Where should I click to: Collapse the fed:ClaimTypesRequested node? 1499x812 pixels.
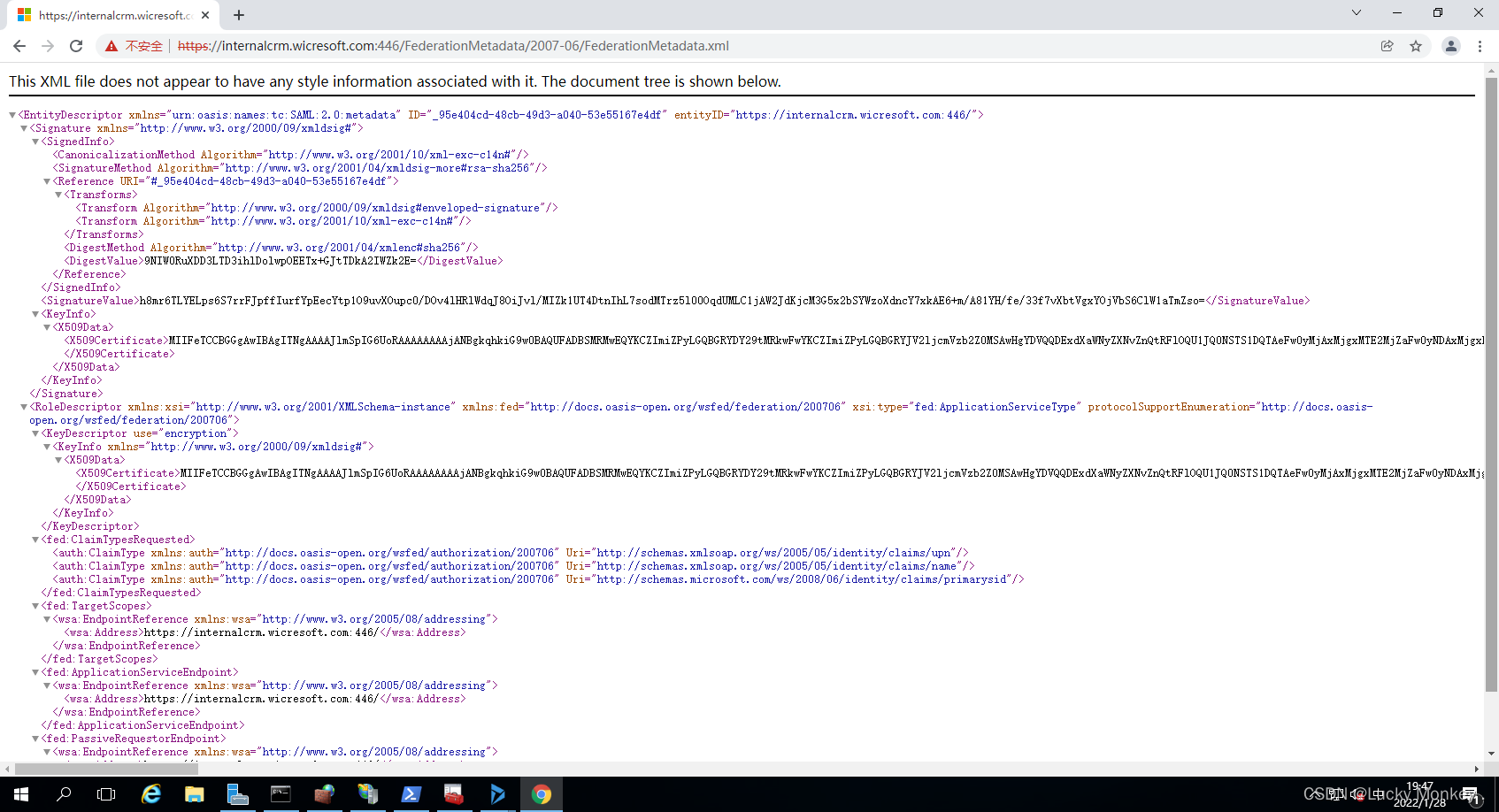pos(35,540)
